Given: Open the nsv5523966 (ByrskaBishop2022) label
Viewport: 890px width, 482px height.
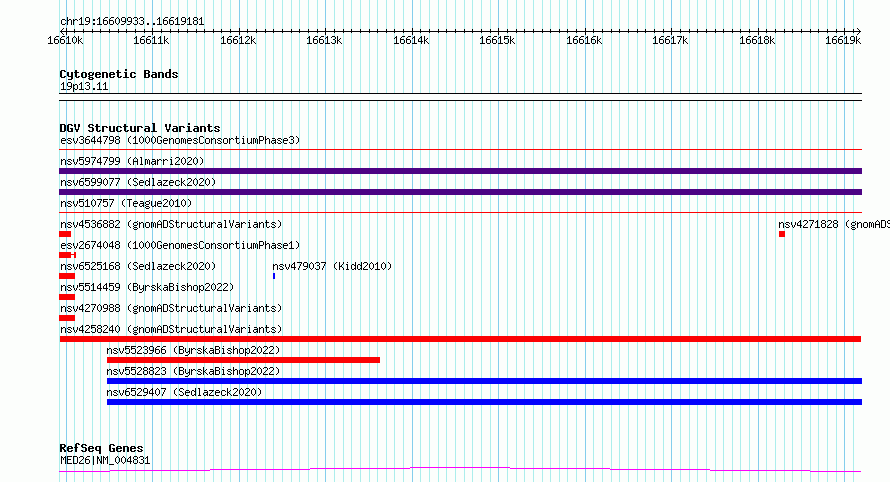Looking at the screenshot, I should (x=193, y=350).
